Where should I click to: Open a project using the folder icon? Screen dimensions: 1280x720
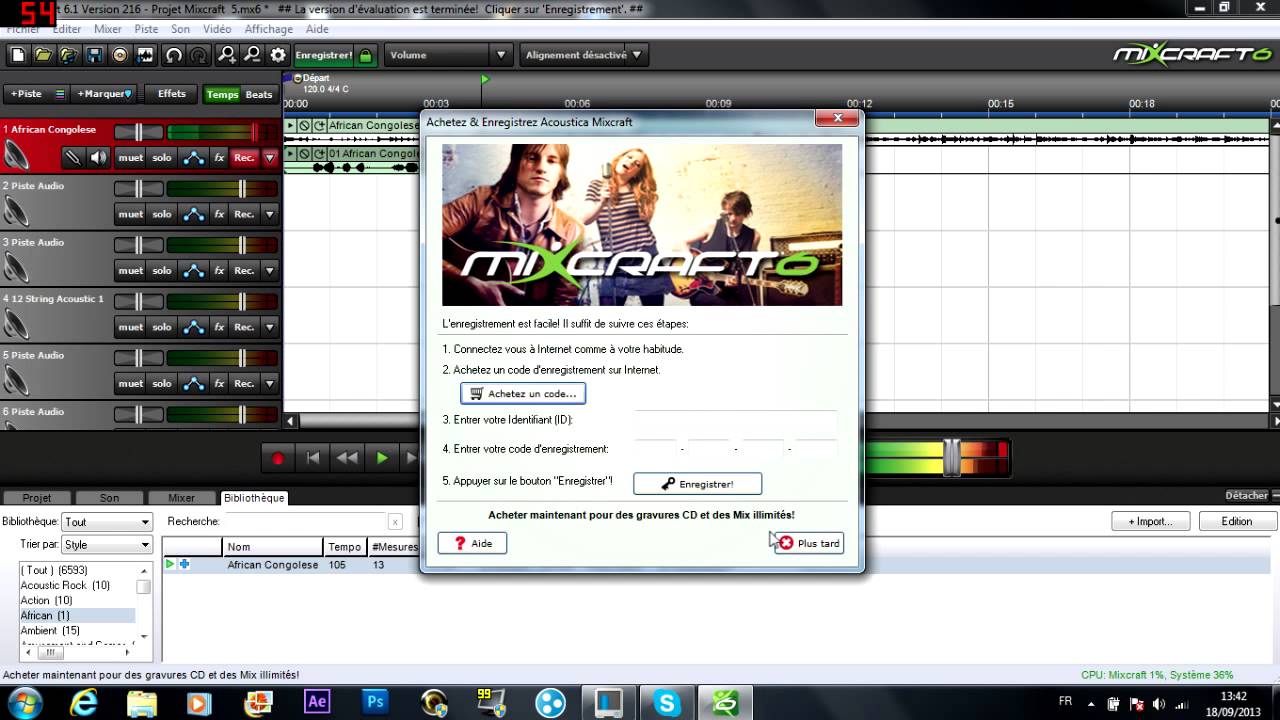click(x=44, y=55)
